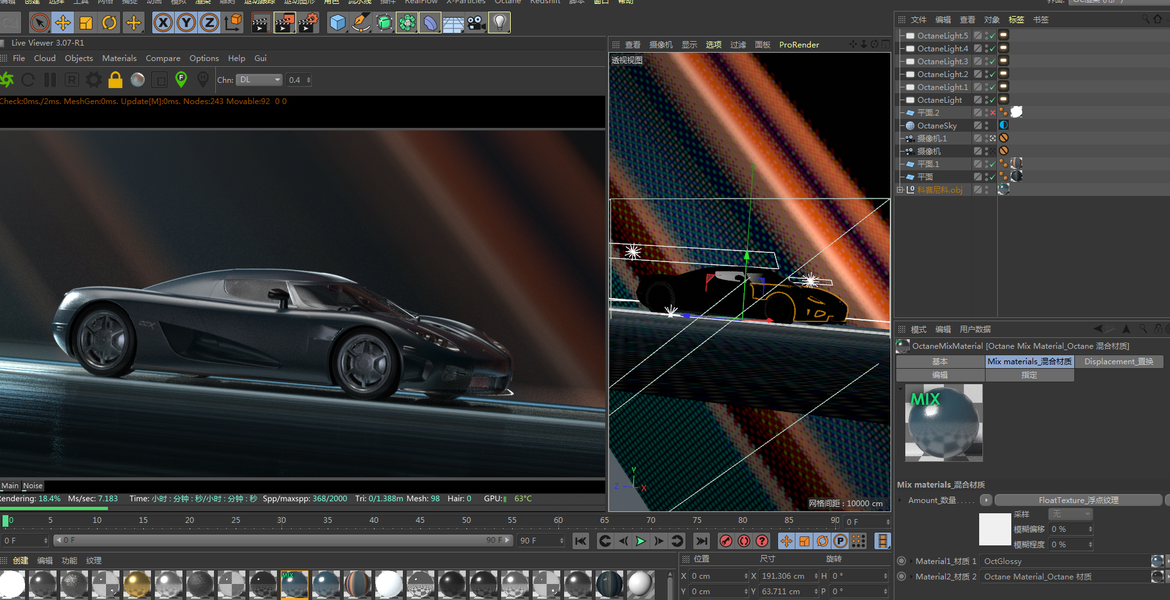1170x600 pixels.
Task: Click the Octane render lock icon
Action: click(115, 80)
